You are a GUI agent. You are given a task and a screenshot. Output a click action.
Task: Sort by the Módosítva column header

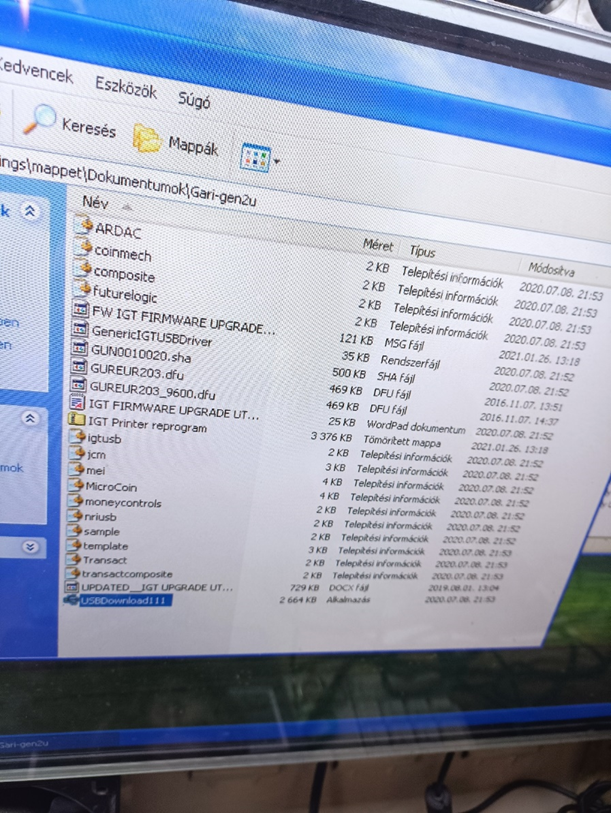tap(551, 269)
